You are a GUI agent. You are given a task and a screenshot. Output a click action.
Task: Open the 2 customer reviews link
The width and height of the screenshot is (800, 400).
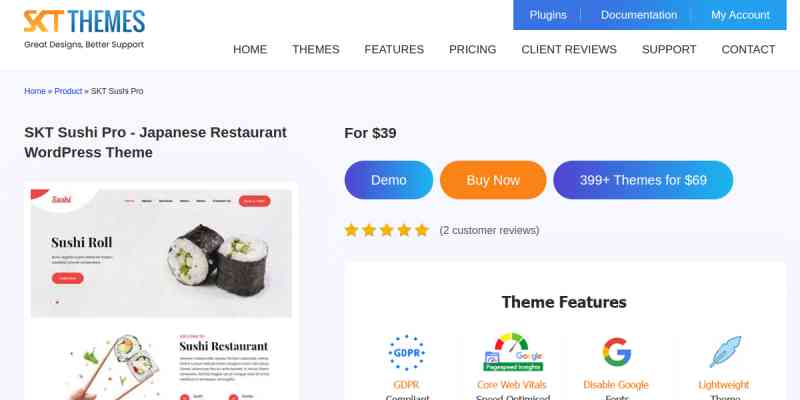click(489, 231)
